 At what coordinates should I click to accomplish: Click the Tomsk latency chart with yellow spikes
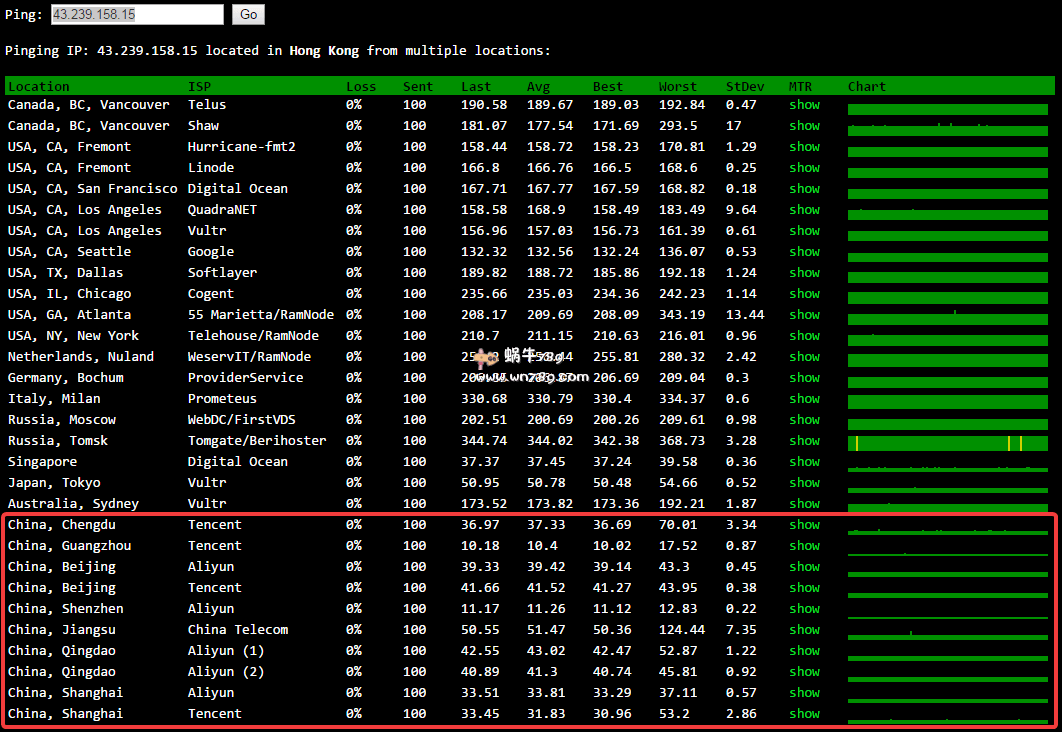(x=947, y=443)
